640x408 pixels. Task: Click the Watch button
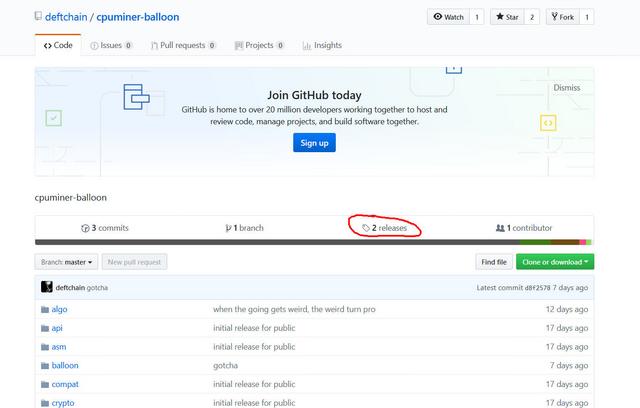click(x=448, y=17)
